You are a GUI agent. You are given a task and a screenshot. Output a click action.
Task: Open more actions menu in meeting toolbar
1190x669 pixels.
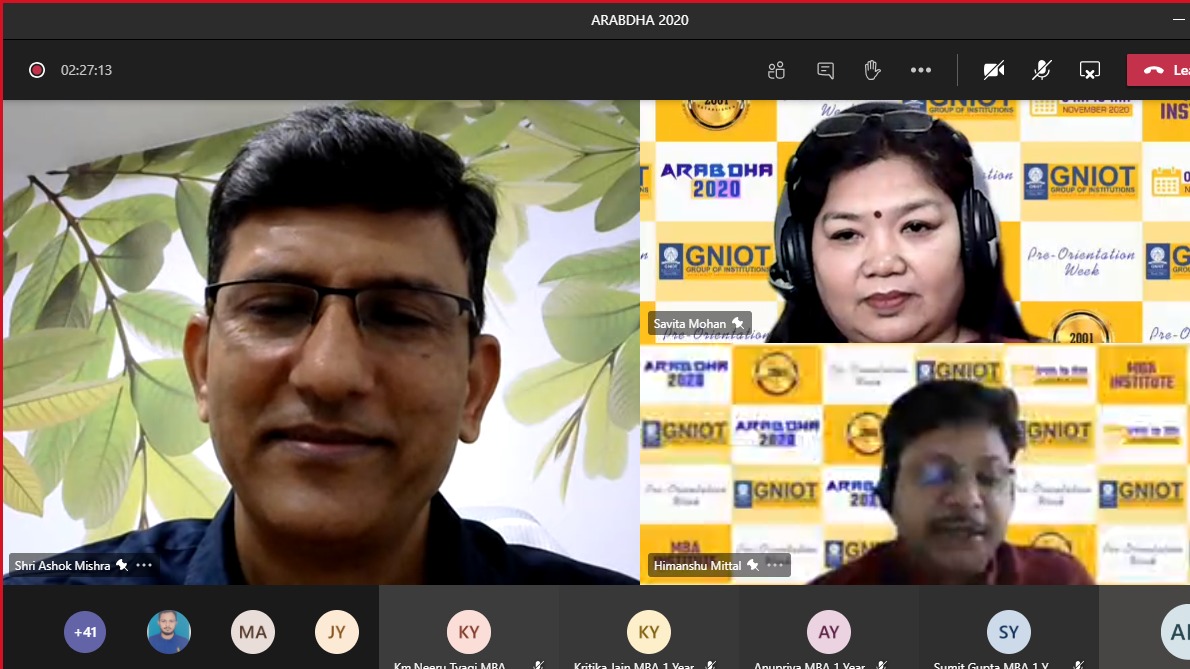tap(921, 70)
